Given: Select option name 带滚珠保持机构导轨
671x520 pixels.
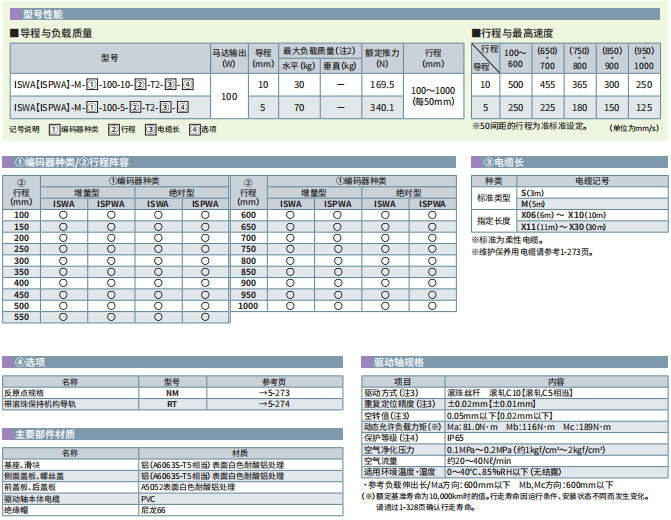Looking at the screenshot, I should pyautogui.click(x=40, y=404).
